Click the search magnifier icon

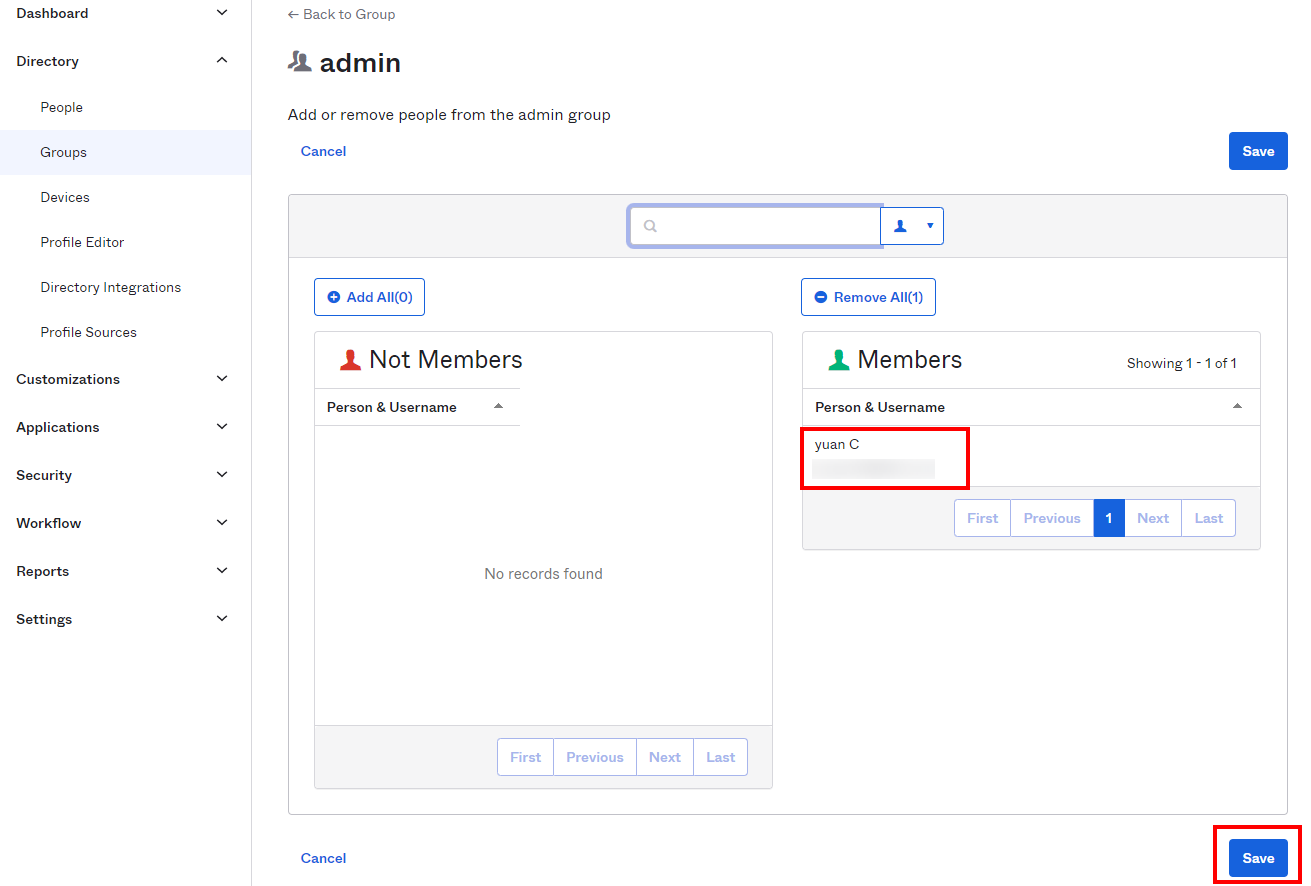650,226
